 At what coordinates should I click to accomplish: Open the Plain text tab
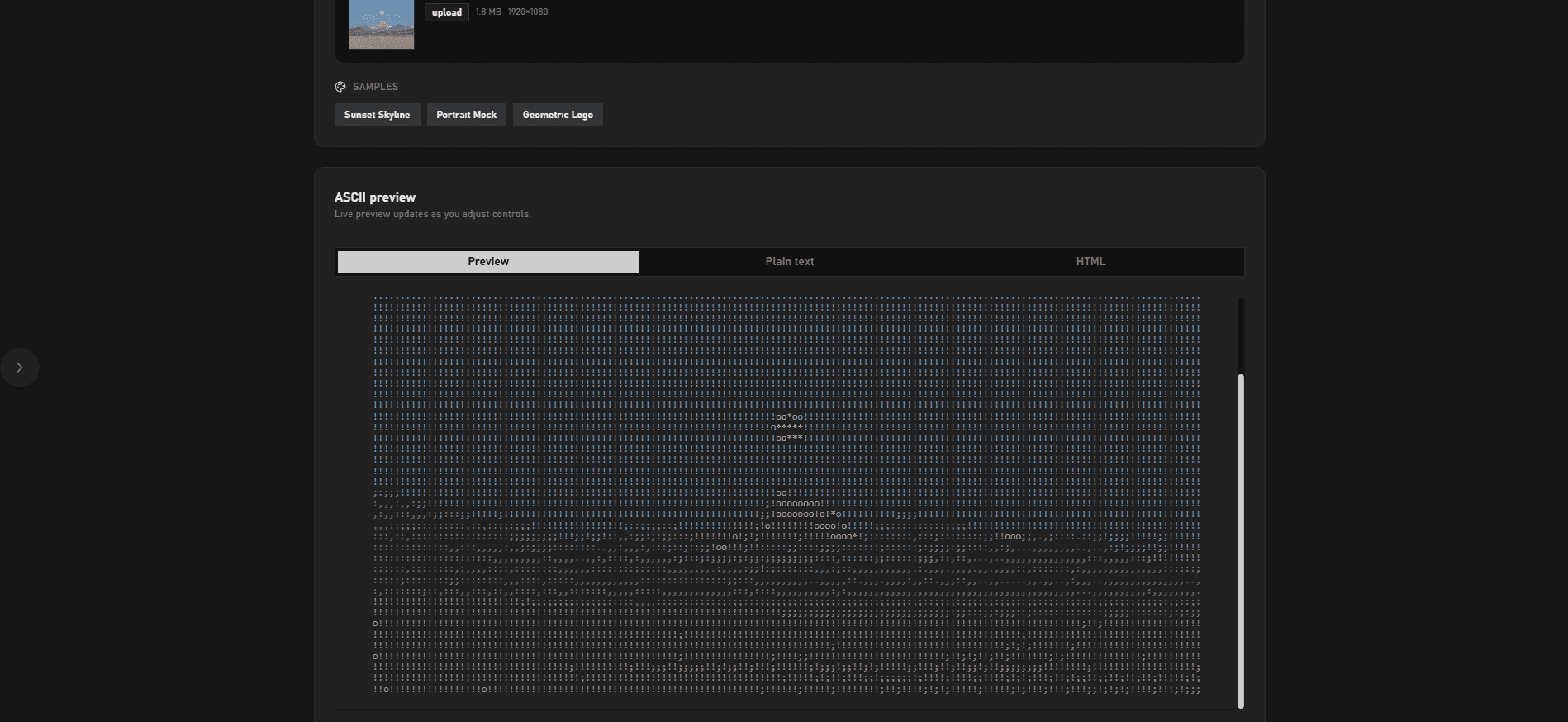789,262
